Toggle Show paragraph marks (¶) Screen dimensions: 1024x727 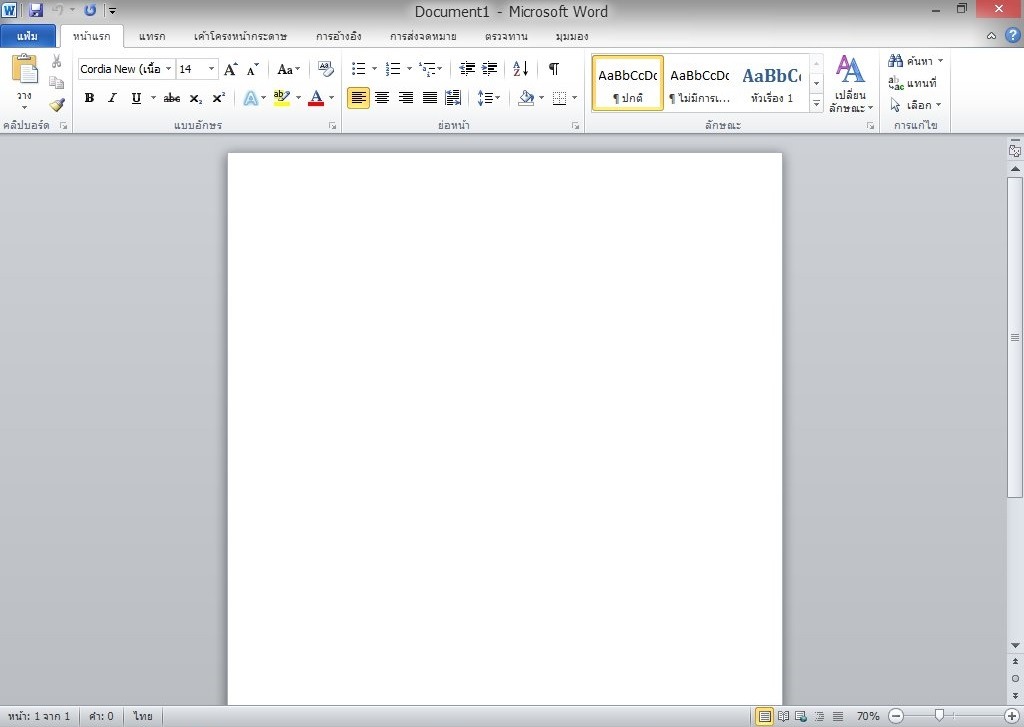click(x=554, y=69)
